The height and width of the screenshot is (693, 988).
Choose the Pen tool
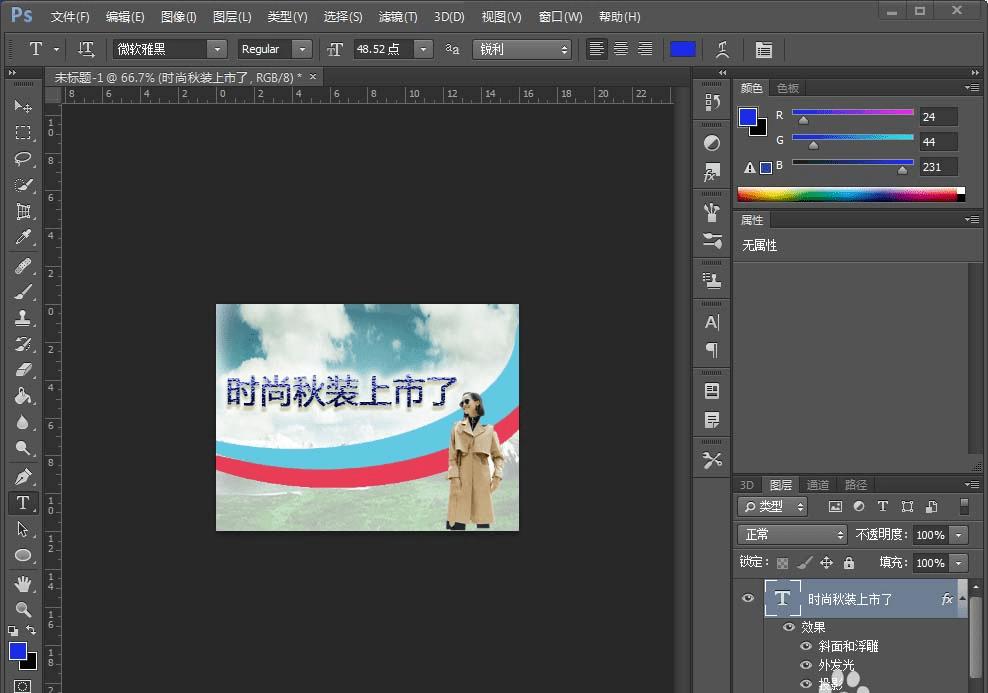point(23,476)
